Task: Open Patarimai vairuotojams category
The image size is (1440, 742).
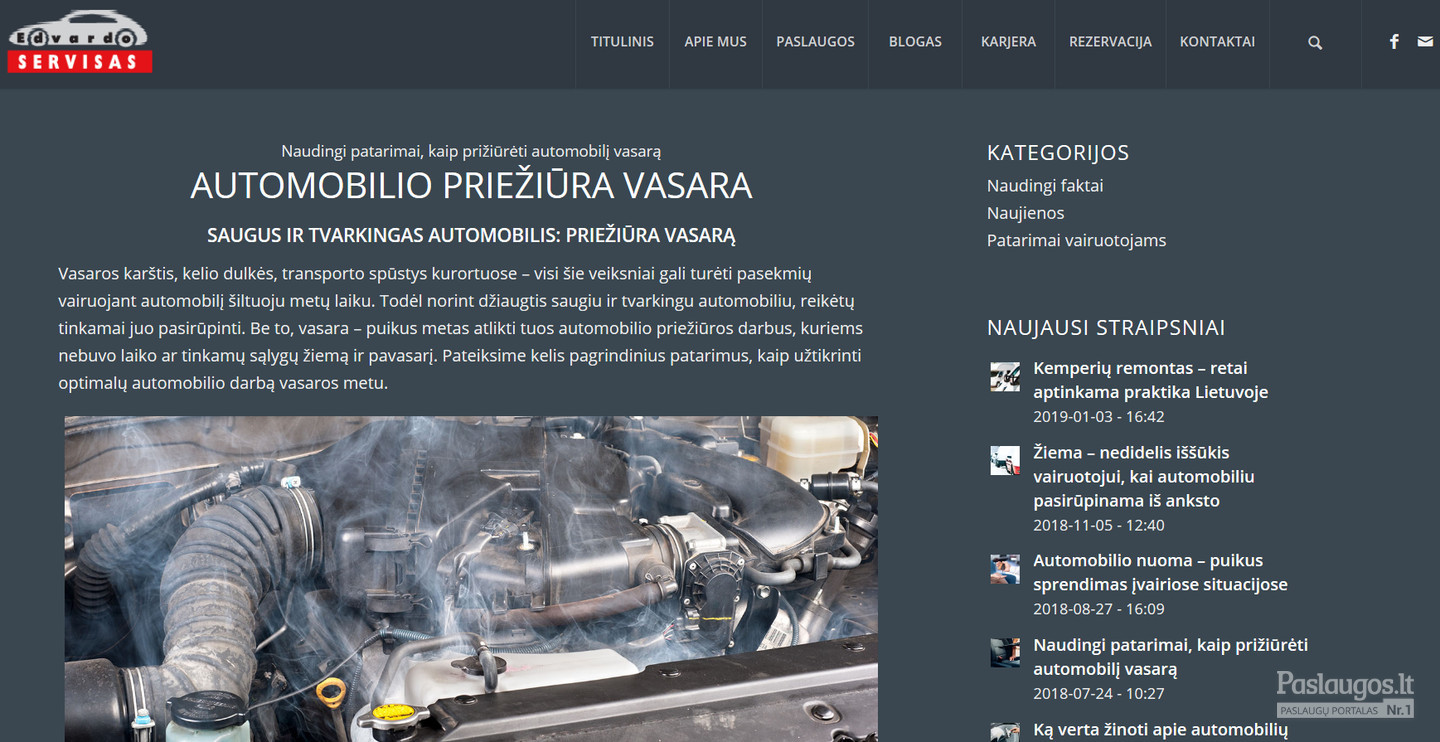Action: [1077, 240]
